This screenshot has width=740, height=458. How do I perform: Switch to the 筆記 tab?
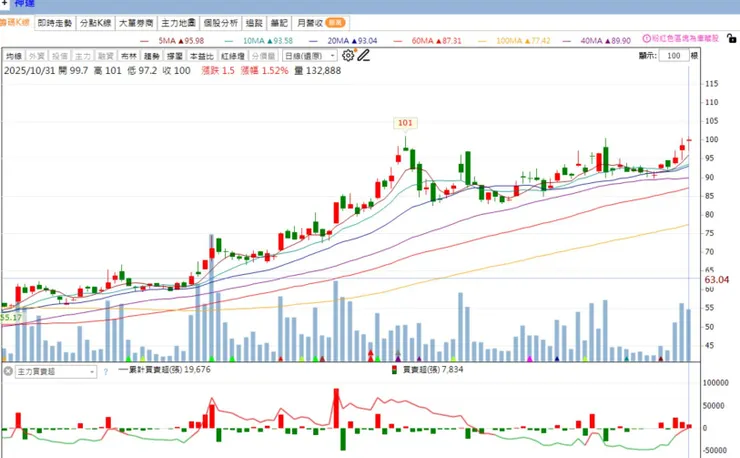(279, 23)
